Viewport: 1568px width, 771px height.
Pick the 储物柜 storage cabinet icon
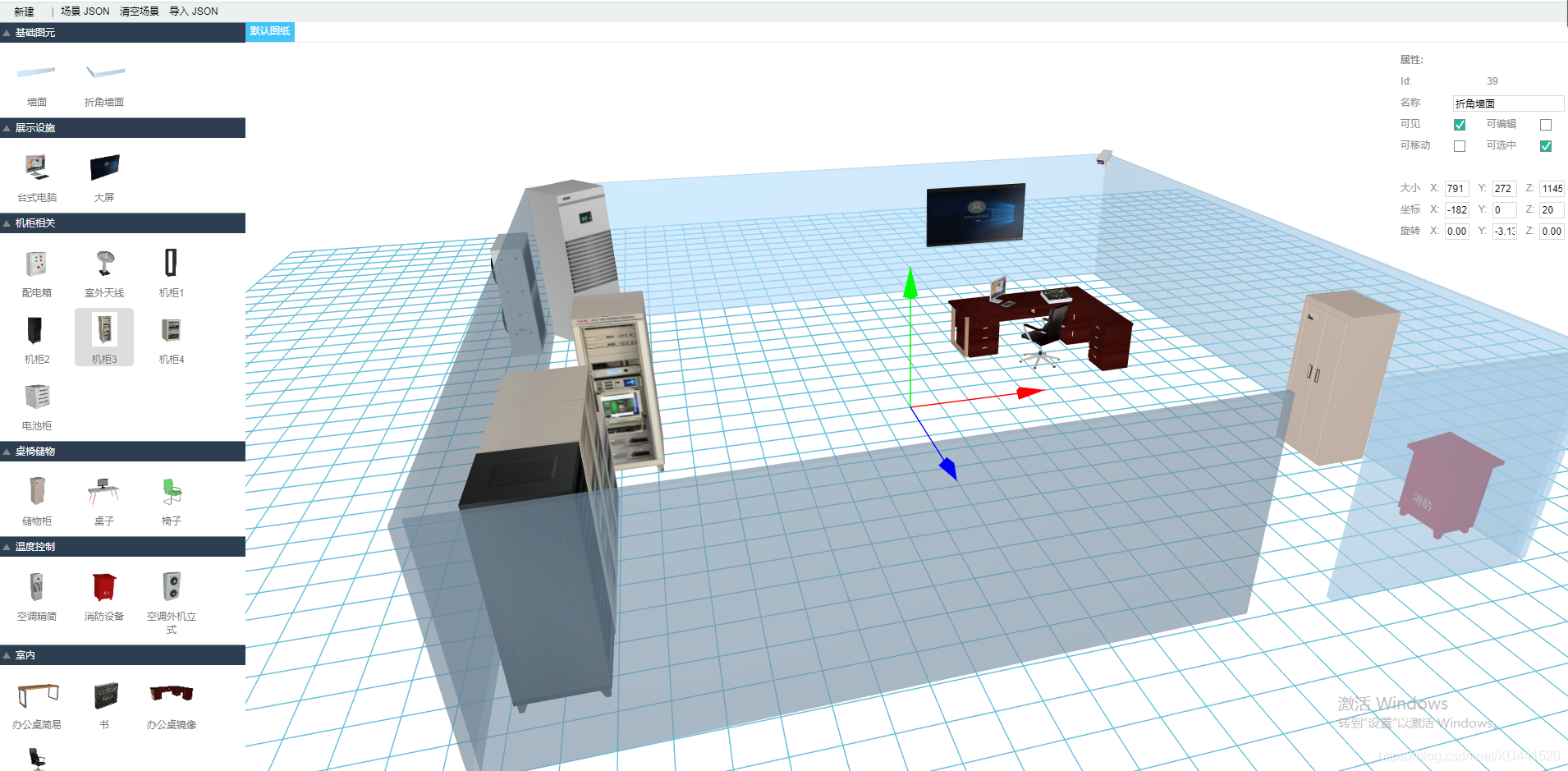(37, 491)
